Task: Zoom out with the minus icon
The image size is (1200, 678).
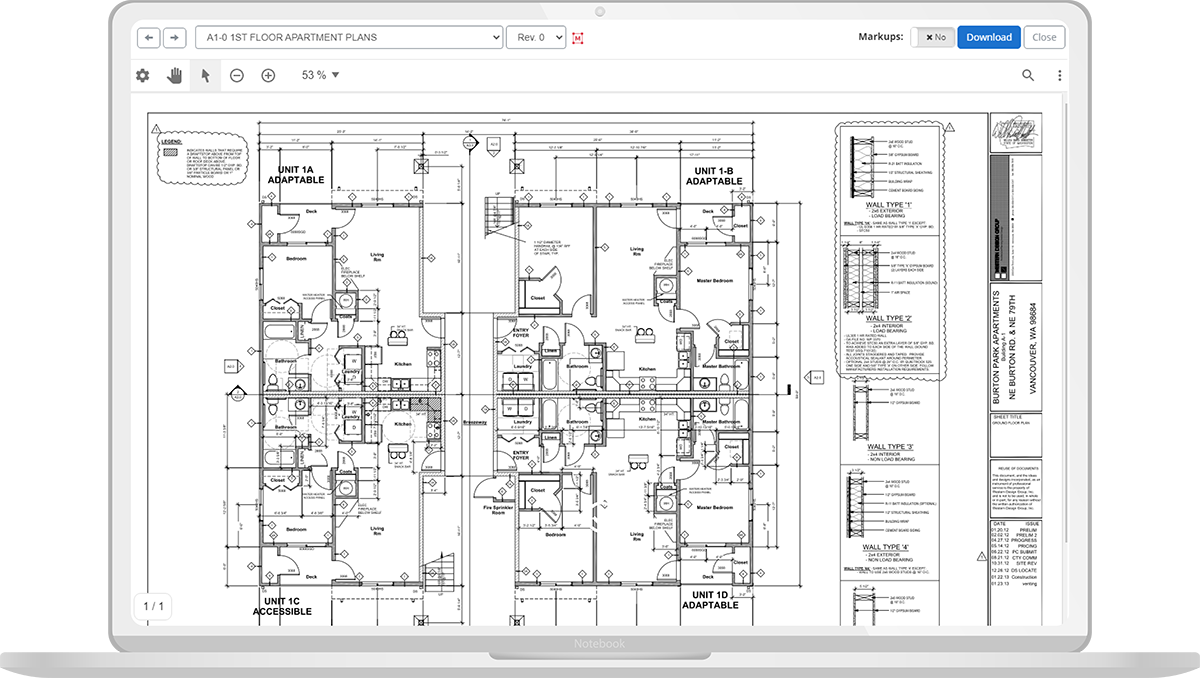Action: pos(237,75)
